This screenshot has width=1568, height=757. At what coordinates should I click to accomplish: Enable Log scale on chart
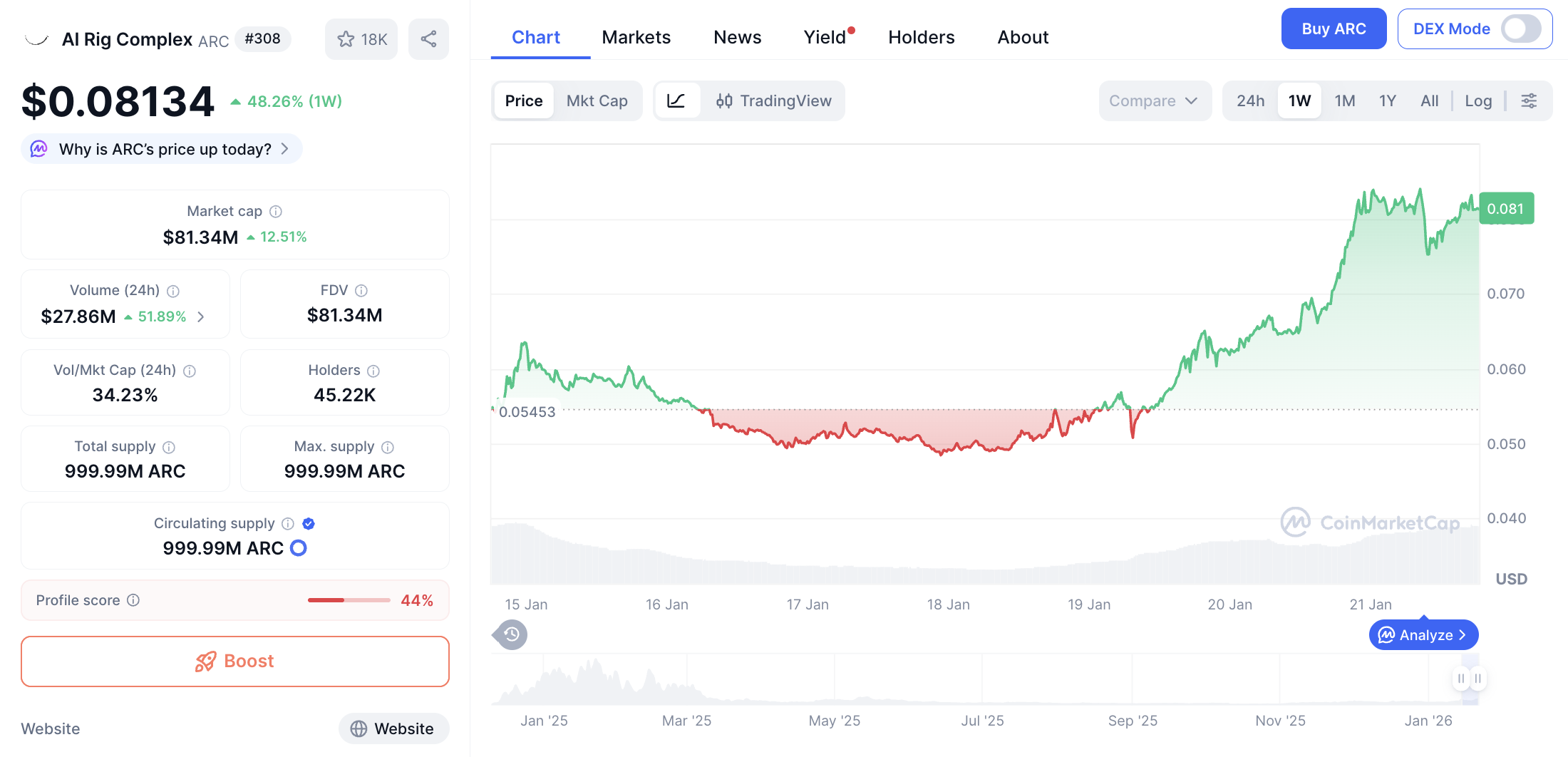(x=1478, y=101)
